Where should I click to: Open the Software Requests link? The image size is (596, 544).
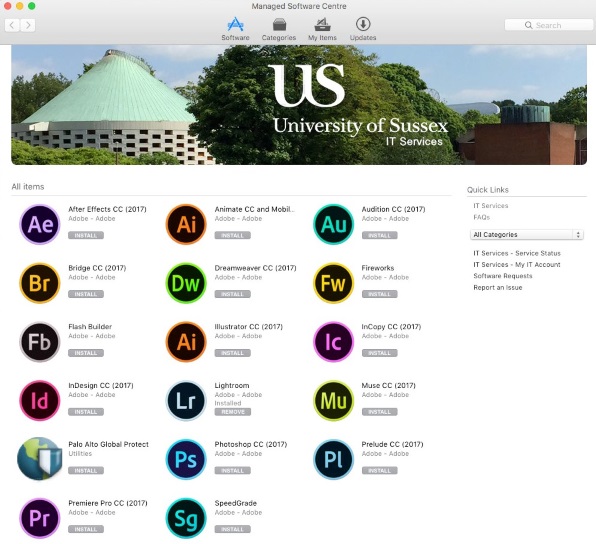point(502,276)
